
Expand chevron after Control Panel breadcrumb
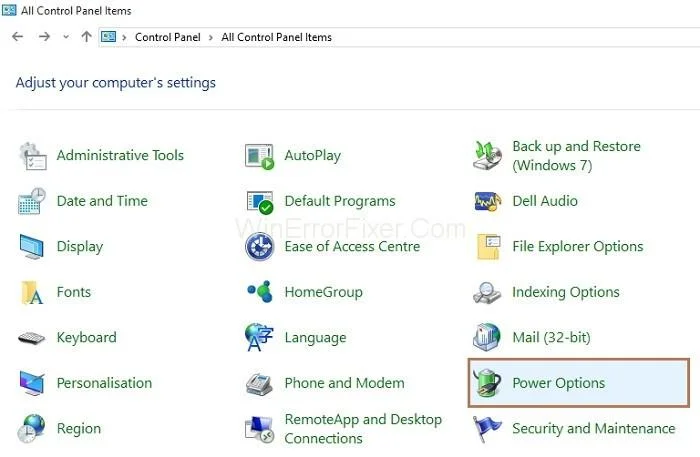pyautogui.click(x=211, y=37)
